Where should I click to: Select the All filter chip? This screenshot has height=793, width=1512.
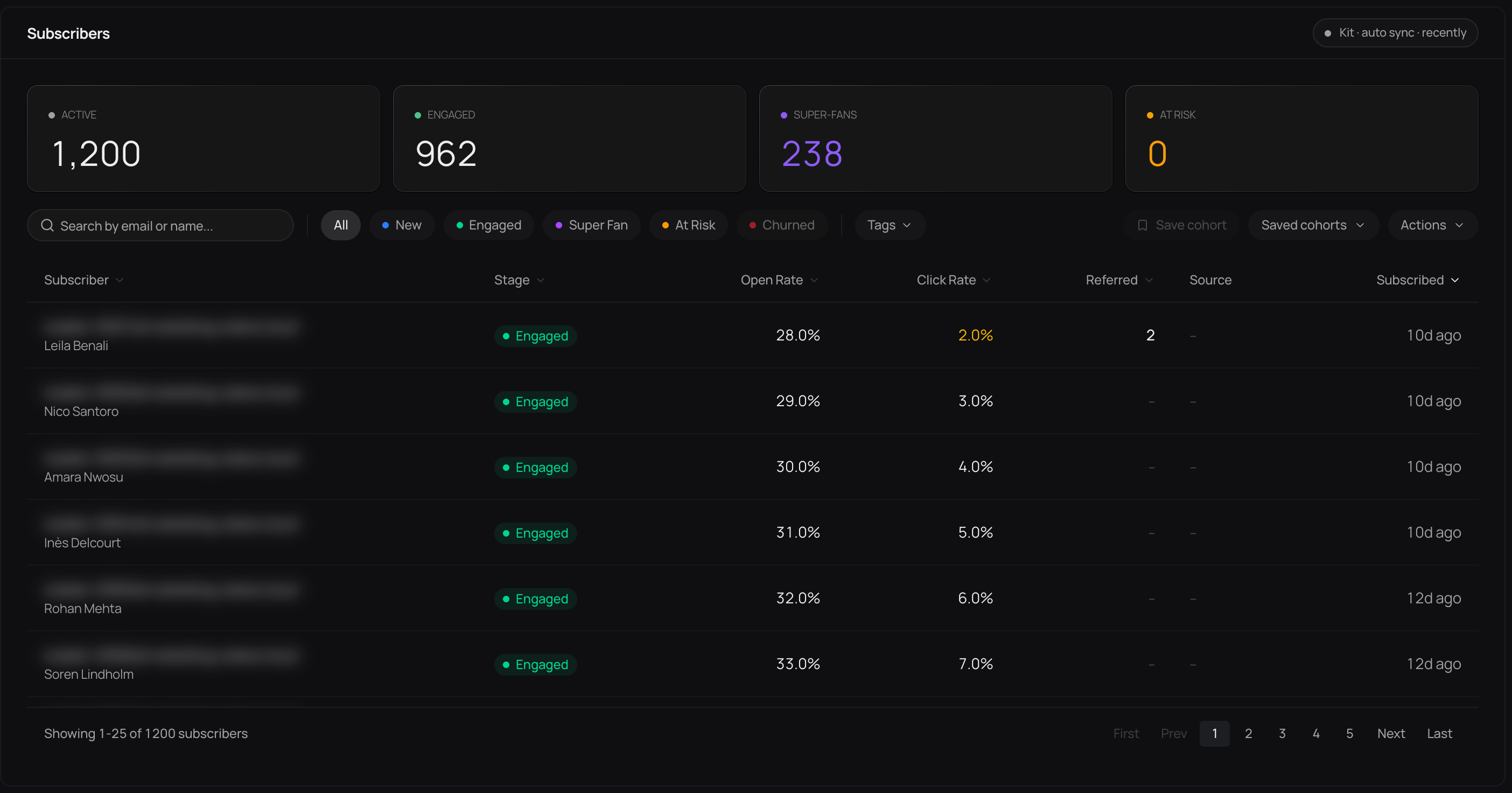click(x=340, y=226)
